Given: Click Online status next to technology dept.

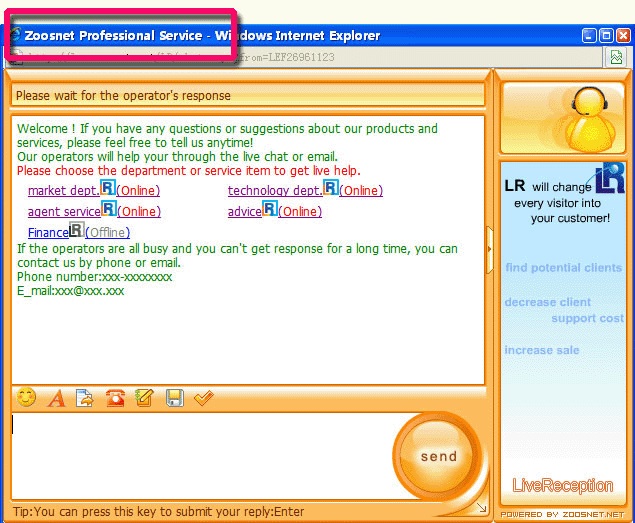Looking at the screenshot, I should 361,190.
